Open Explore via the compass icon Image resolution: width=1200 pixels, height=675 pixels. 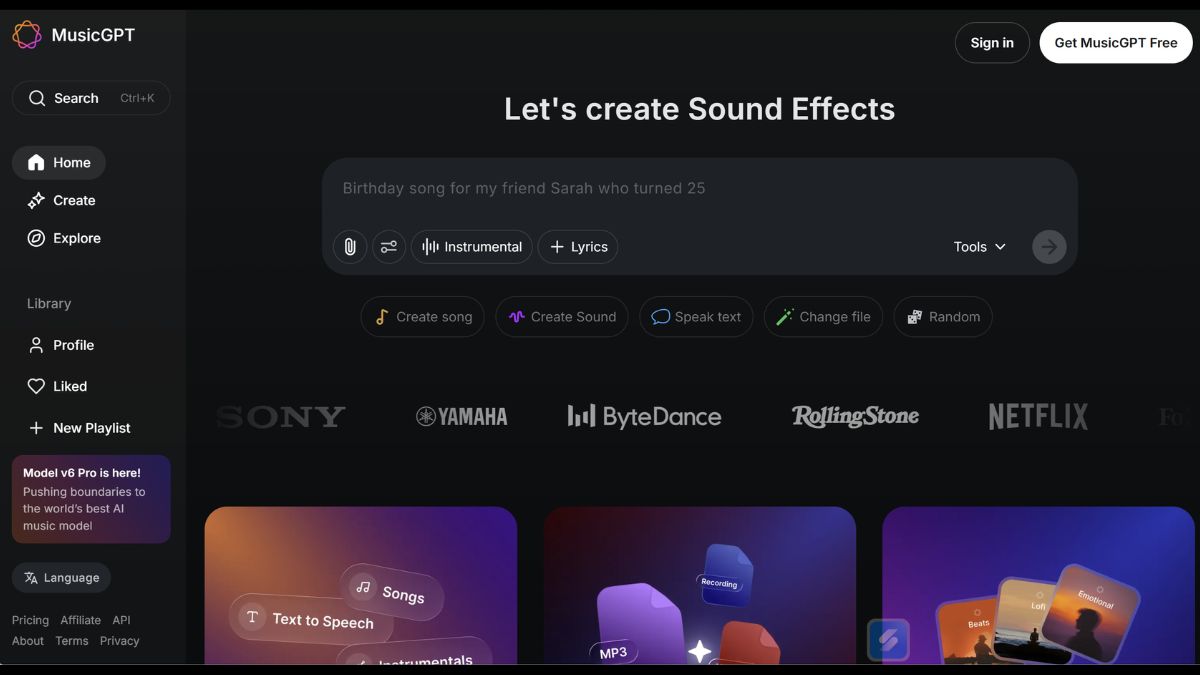pyautogui.click(x=36, y=238)
